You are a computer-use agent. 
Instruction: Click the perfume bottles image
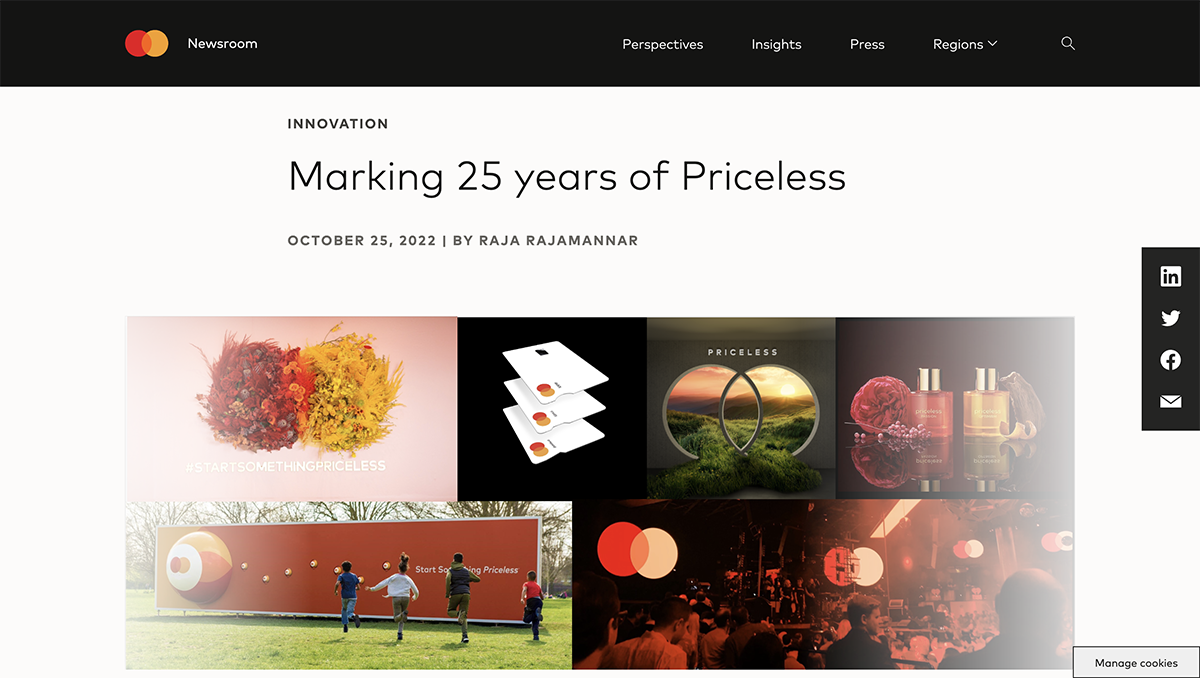coord(954,408)
